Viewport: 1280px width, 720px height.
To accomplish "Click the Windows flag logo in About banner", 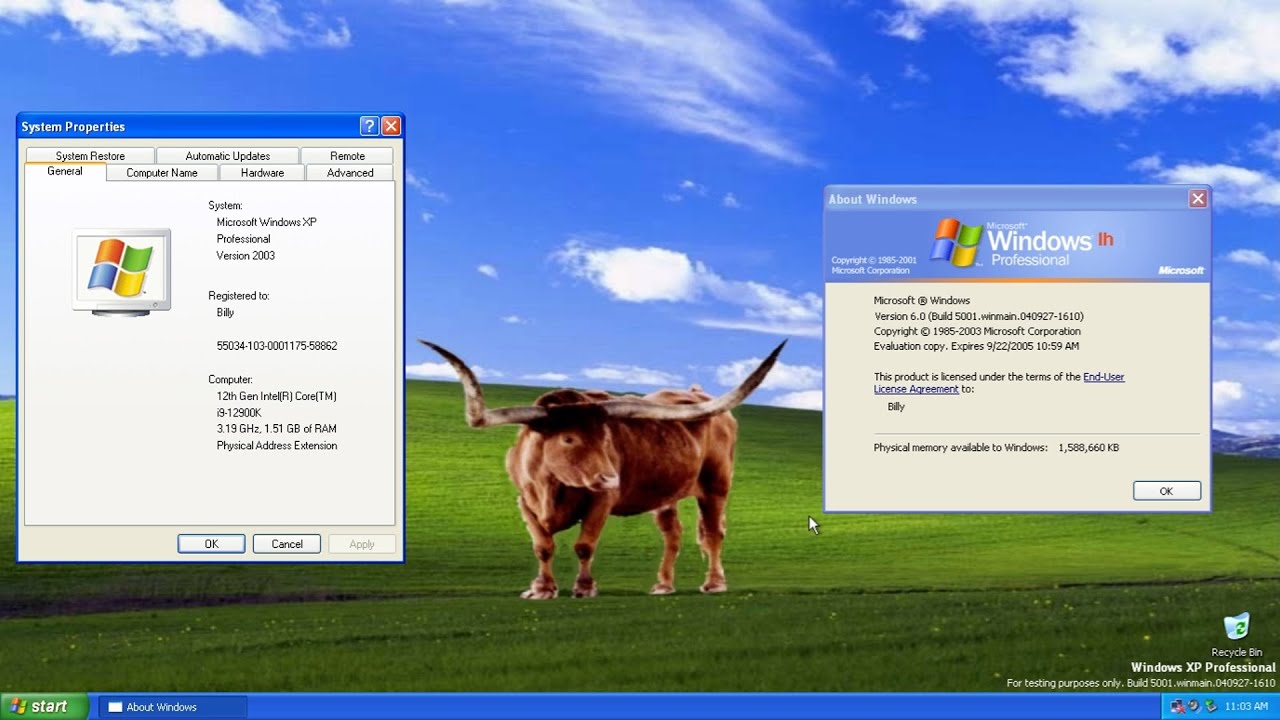I will coord(956,243).
